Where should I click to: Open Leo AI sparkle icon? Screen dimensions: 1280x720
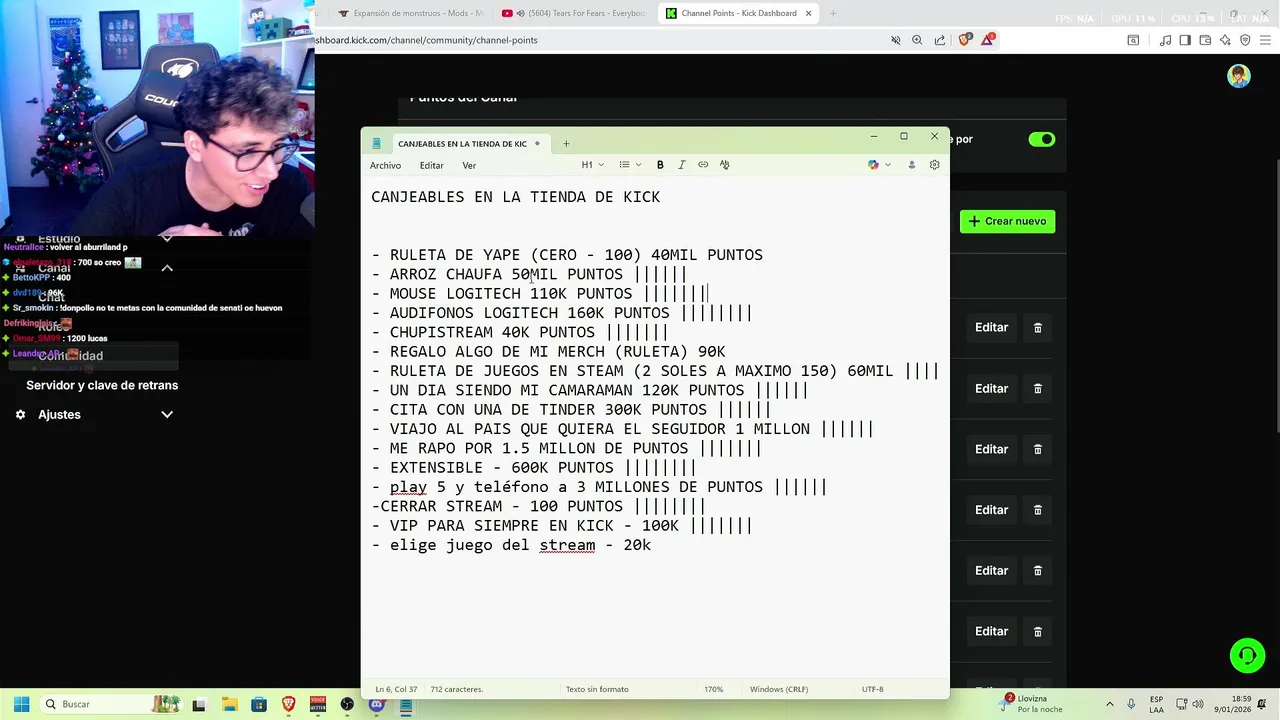(x=1225, y=40)
